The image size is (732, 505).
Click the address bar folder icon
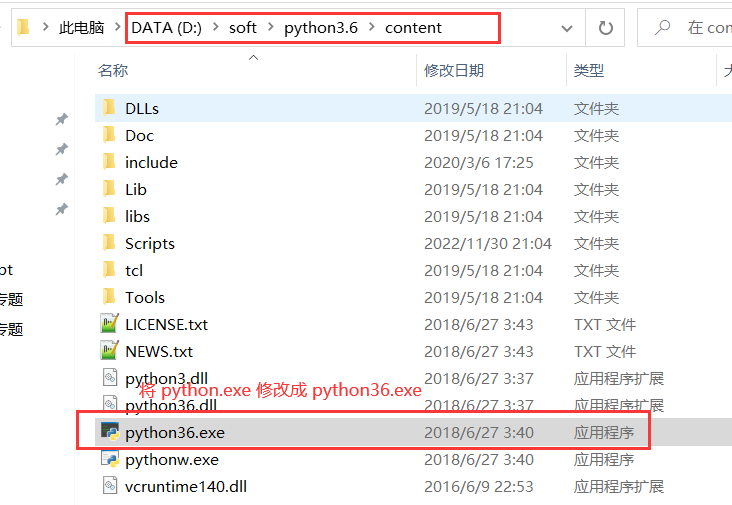click(22, 28)
